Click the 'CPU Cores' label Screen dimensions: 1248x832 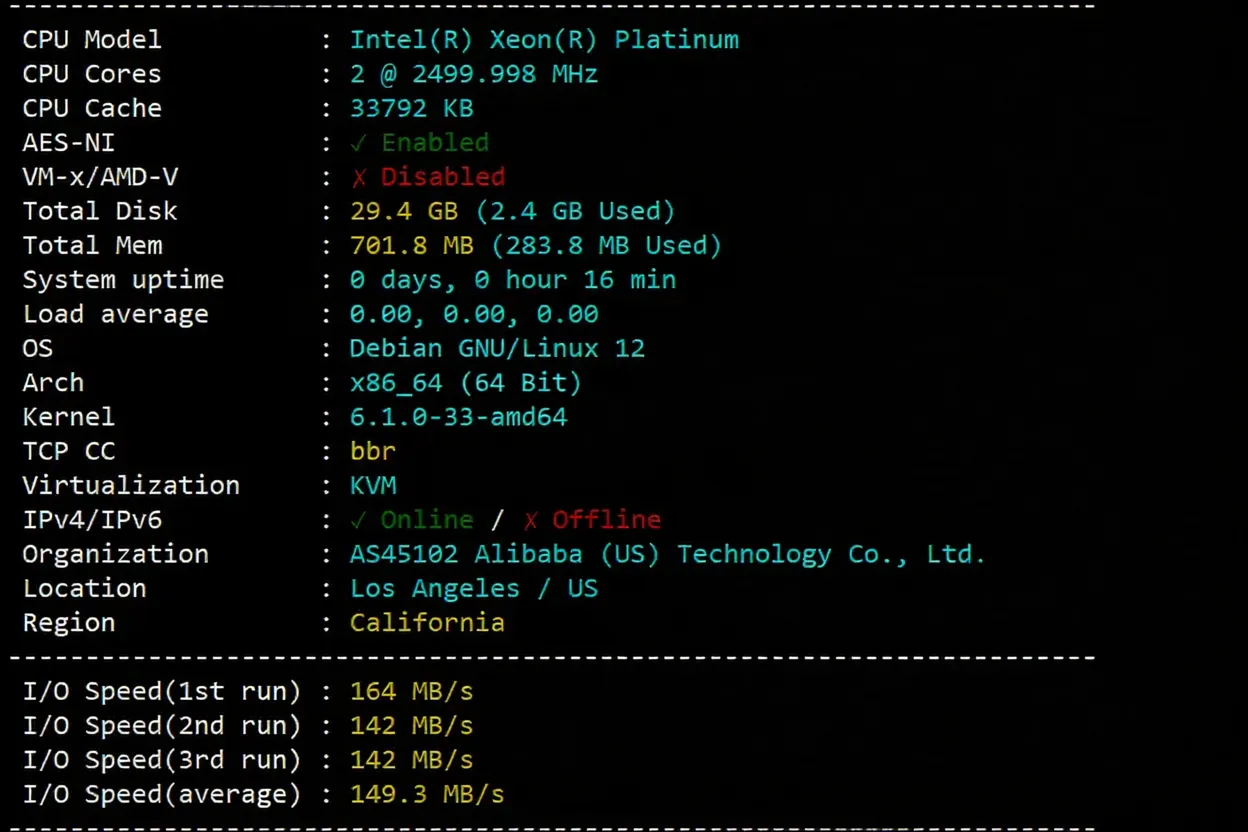tap(92, 74)
